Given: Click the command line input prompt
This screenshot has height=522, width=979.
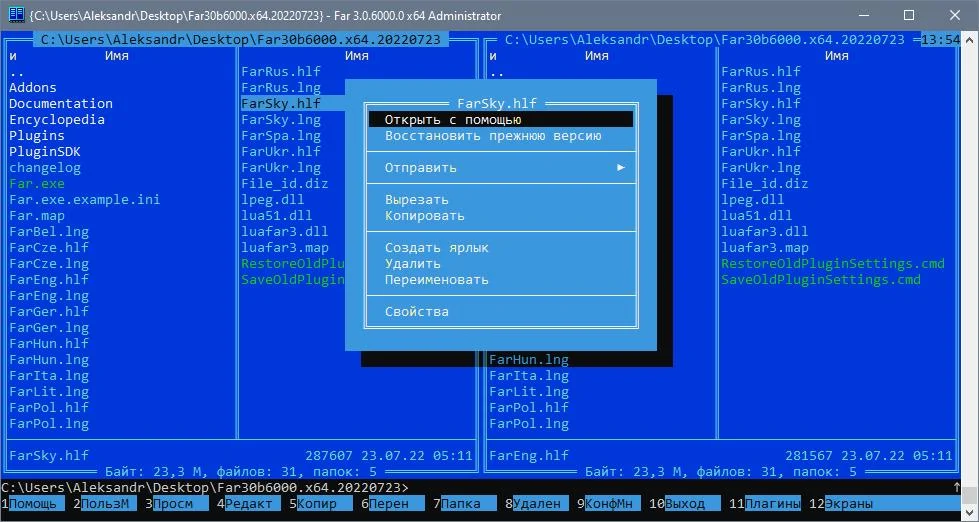Looking at the screenshot, I should point(600,487).
